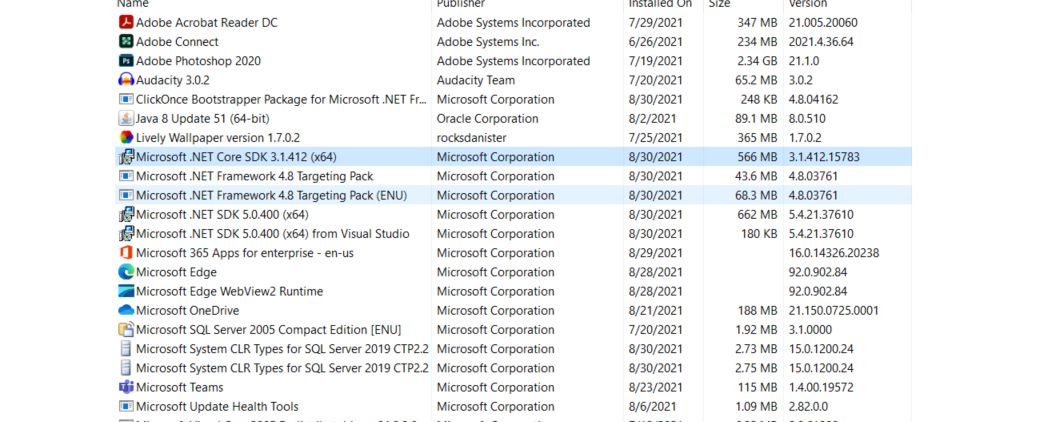Select the Microsoft Edge program name
This screenshot has width=1057, height=422.
click(176, 272)
